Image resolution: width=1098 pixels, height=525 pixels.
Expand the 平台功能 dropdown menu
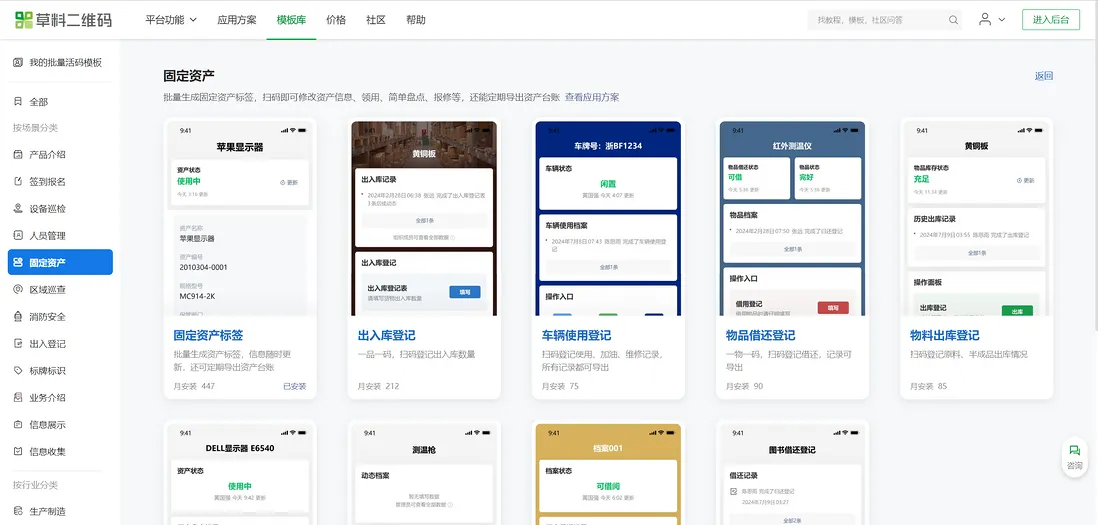coord(171,20)
